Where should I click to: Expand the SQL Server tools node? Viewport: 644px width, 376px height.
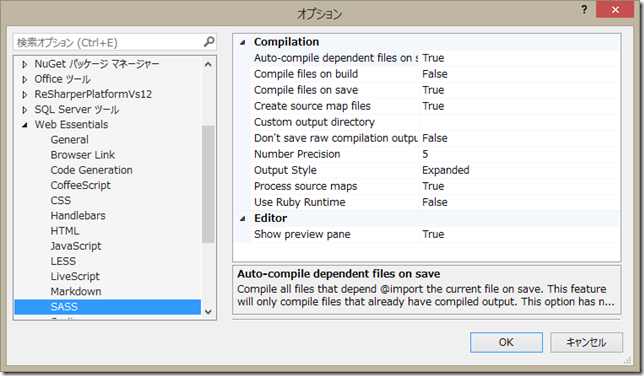pos(25,110)
